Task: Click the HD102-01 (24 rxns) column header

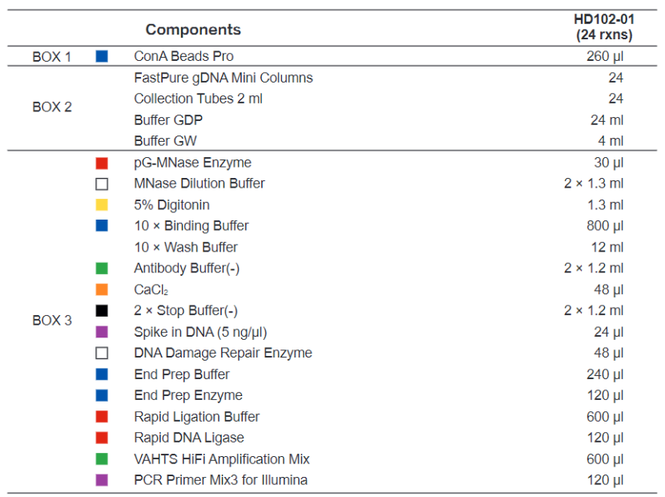Action: point(604,27)
